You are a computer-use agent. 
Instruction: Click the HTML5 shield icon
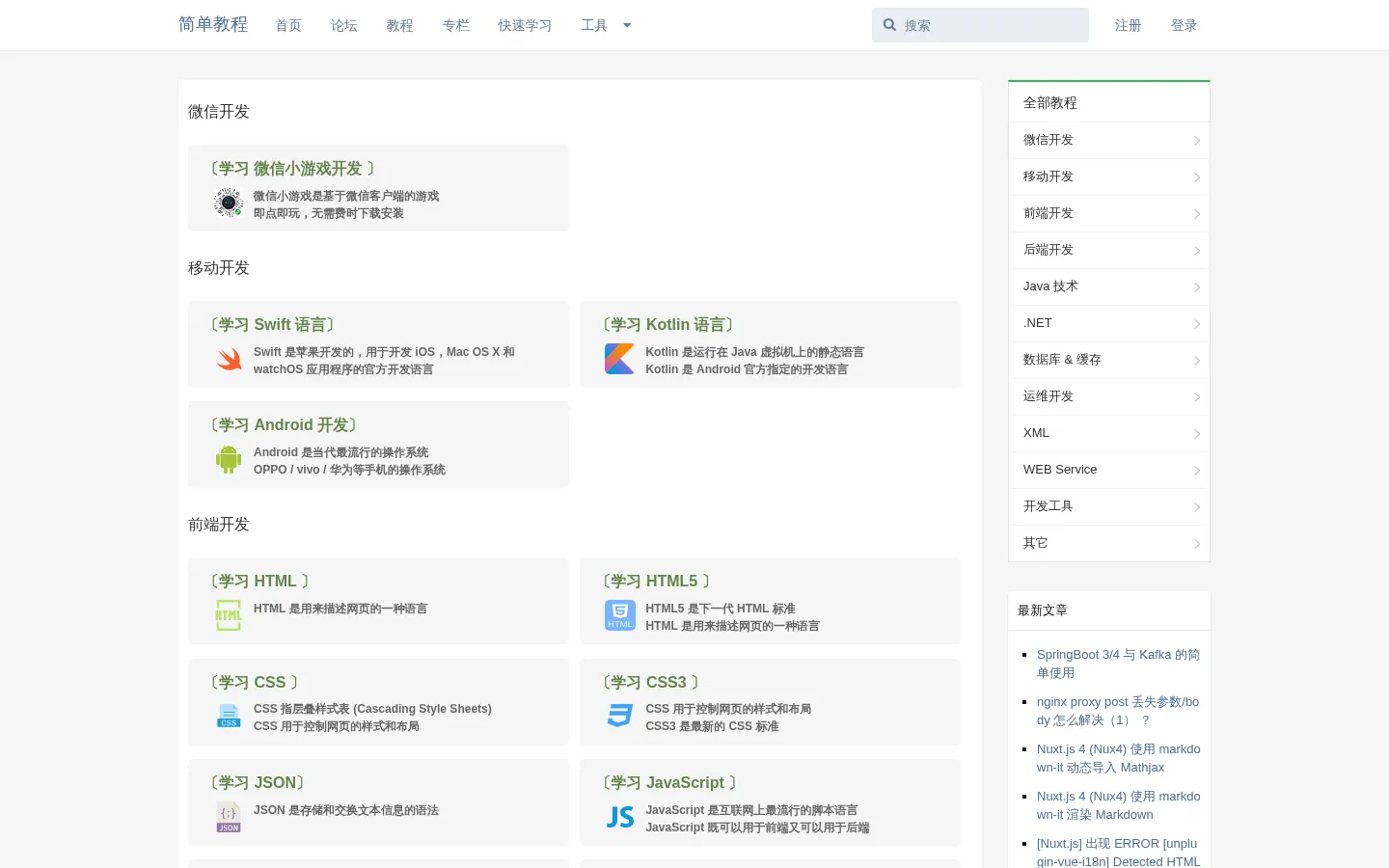pyautogui.click(x=620, y=615)
